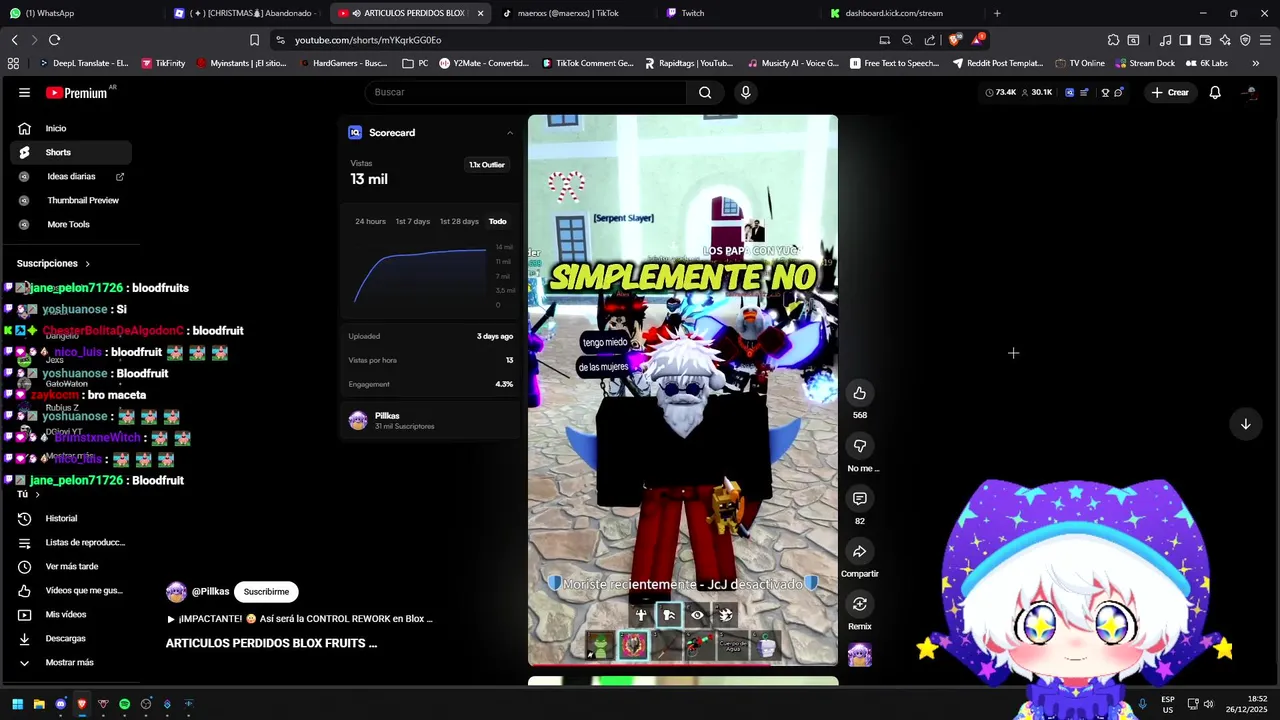
Task: Click the Compartir share arrow icon
Action: point(859,551)
